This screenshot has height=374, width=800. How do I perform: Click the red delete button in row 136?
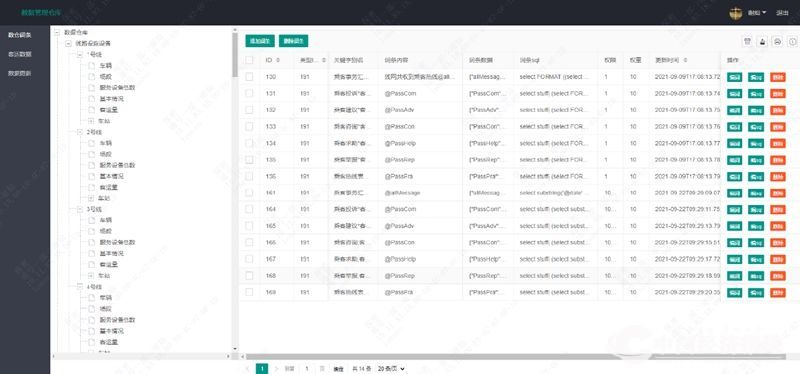click(778, 177)
